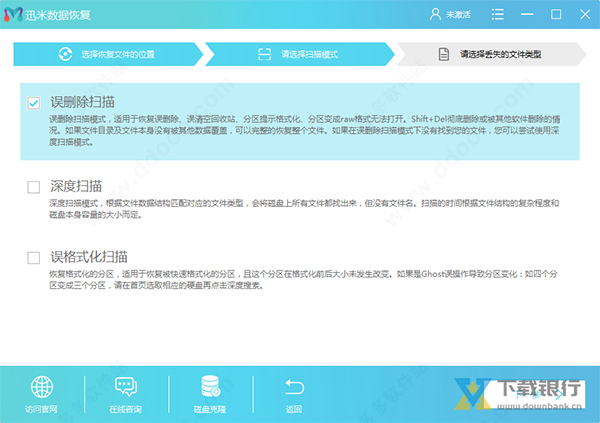Screen dimensions: 600x423
Task: Select the 深度扫描 heading
Action: click(x=76, y=186)
